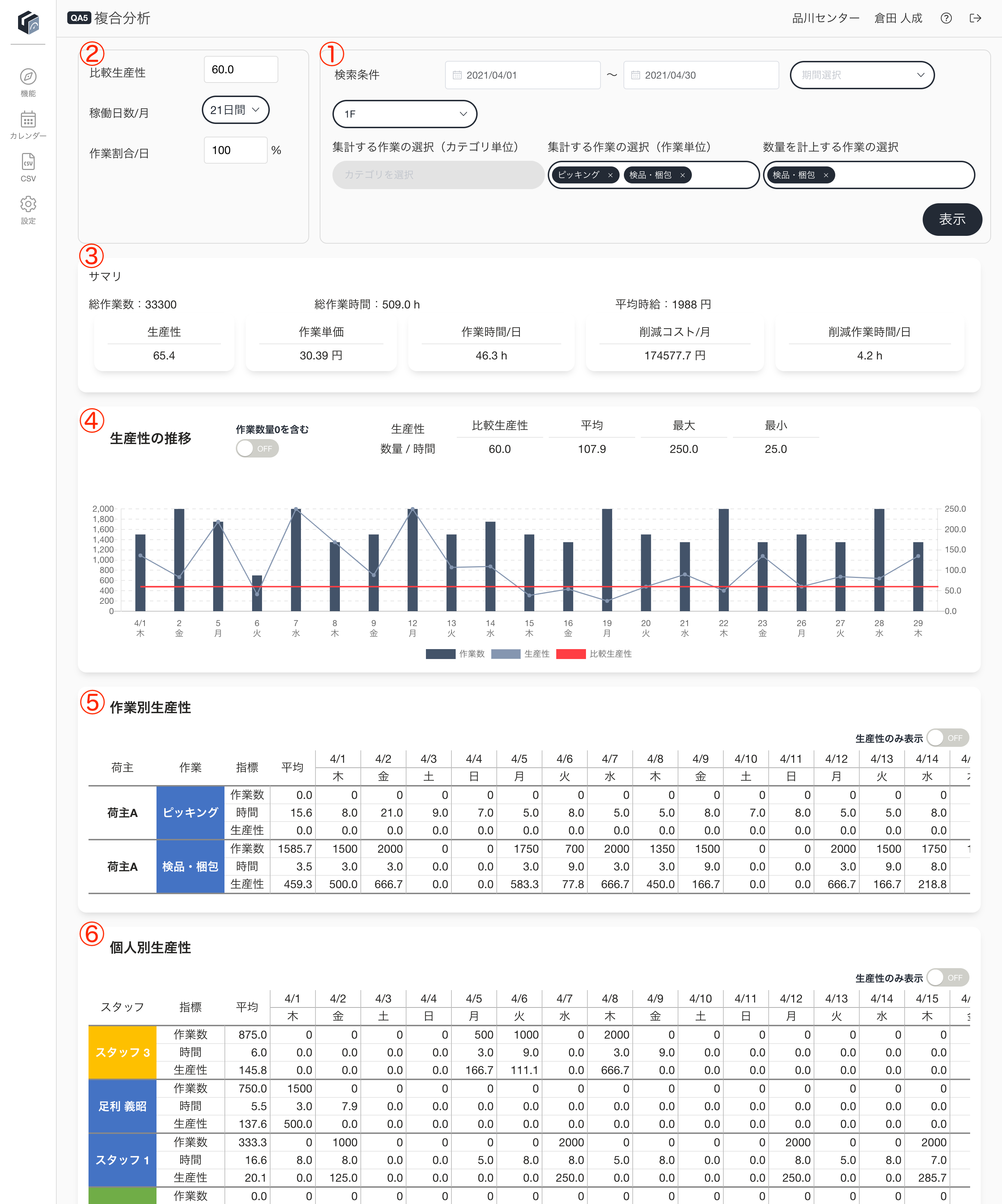
Task: Toggle 作業数 series in chart legend
Action: click(x=455, y=654)
